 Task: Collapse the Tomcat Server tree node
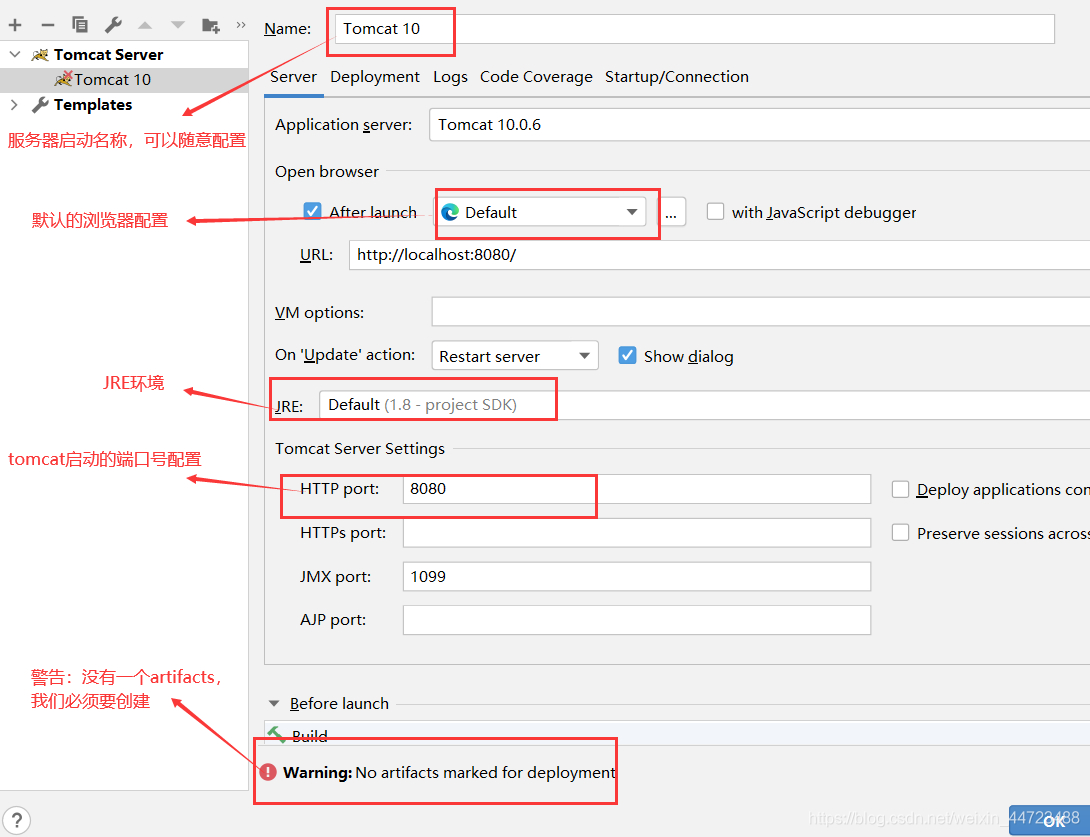tap(15, 54)
